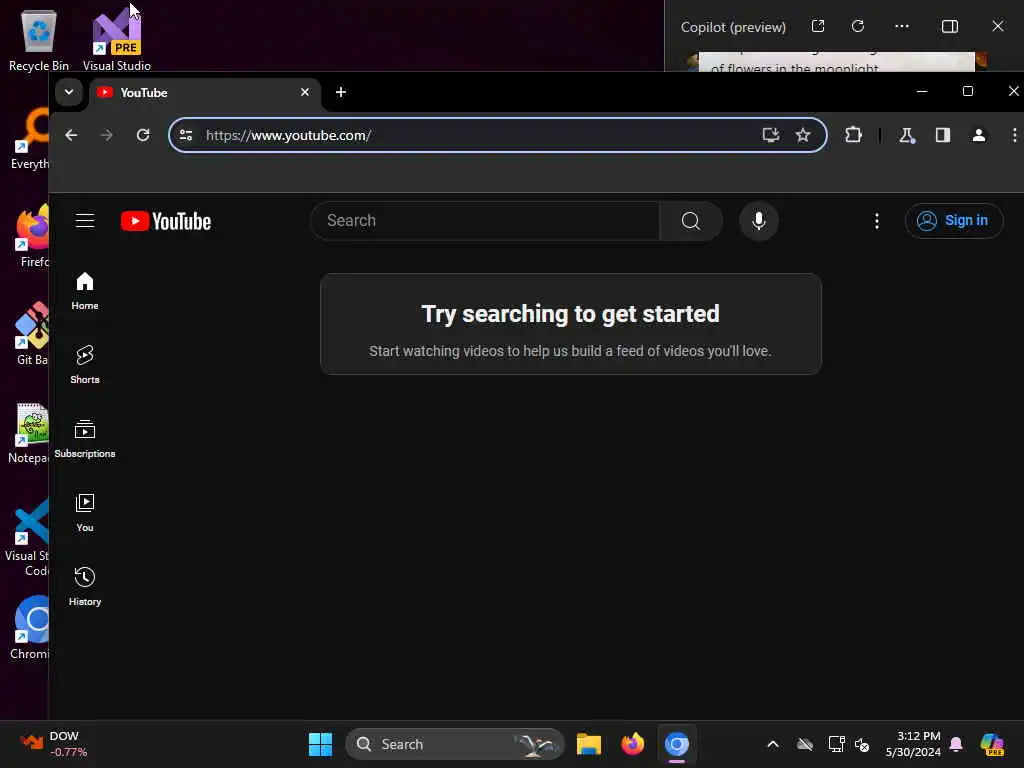Open Copilot more options ellipsis
1024x768 pixels.
901,26
